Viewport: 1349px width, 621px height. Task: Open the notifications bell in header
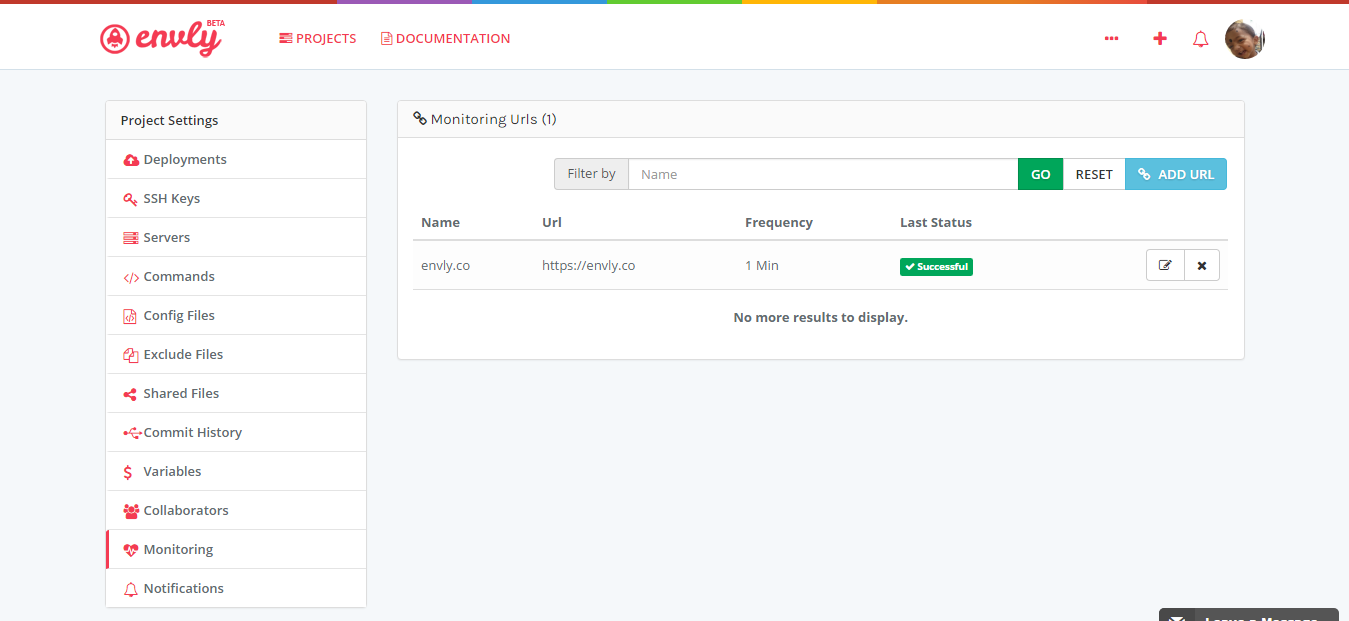(1201, 39)
